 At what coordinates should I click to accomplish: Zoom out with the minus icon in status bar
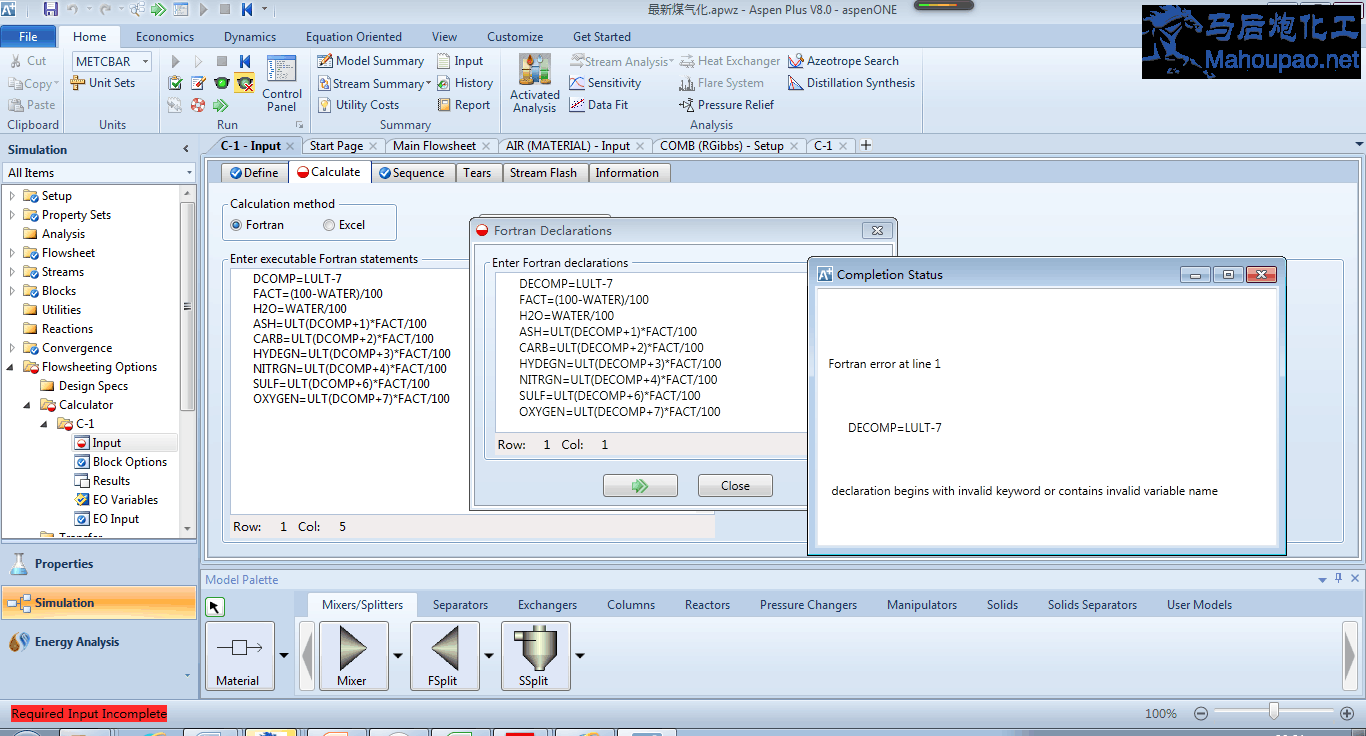coord(1201,713)
